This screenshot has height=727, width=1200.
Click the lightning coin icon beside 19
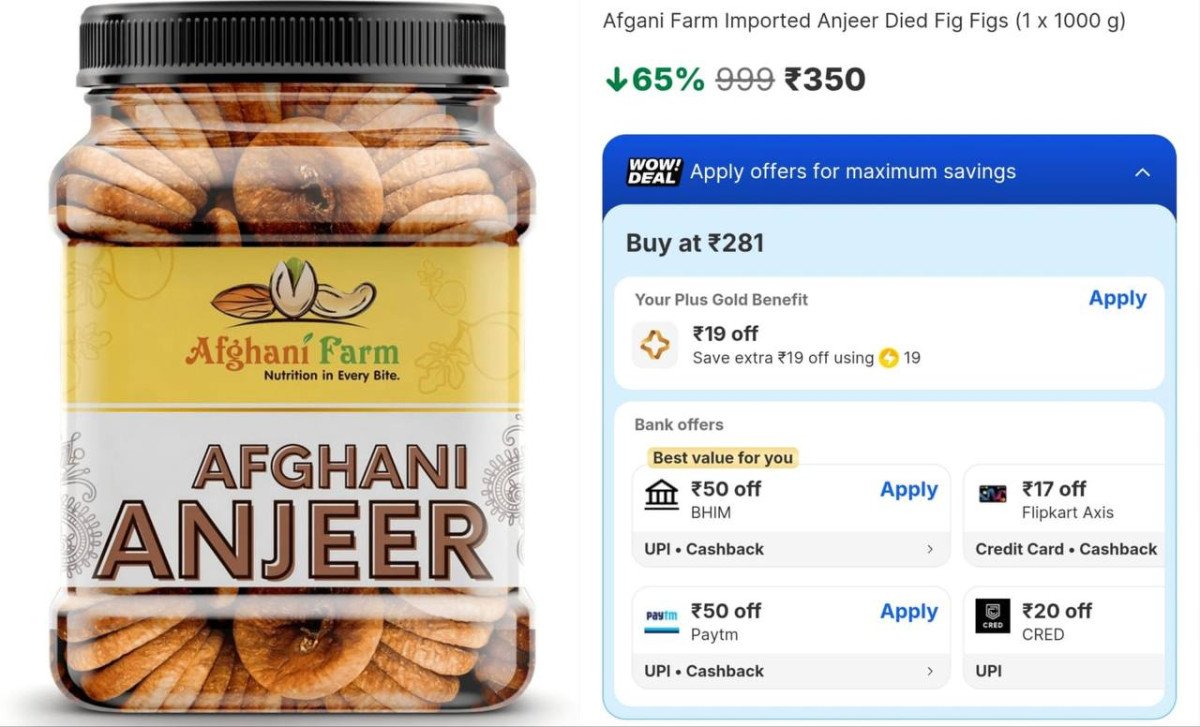tap(889, 356)
